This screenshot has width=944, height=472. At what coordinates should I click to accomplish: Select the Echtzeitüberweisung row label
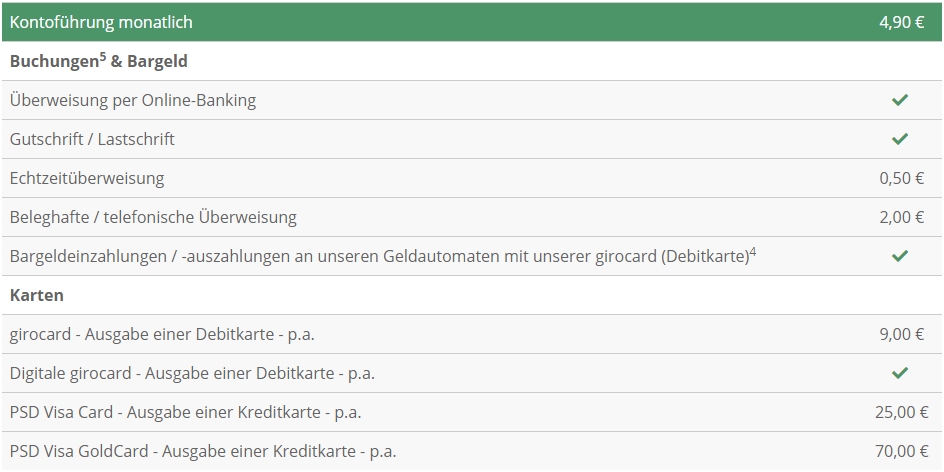87,178
